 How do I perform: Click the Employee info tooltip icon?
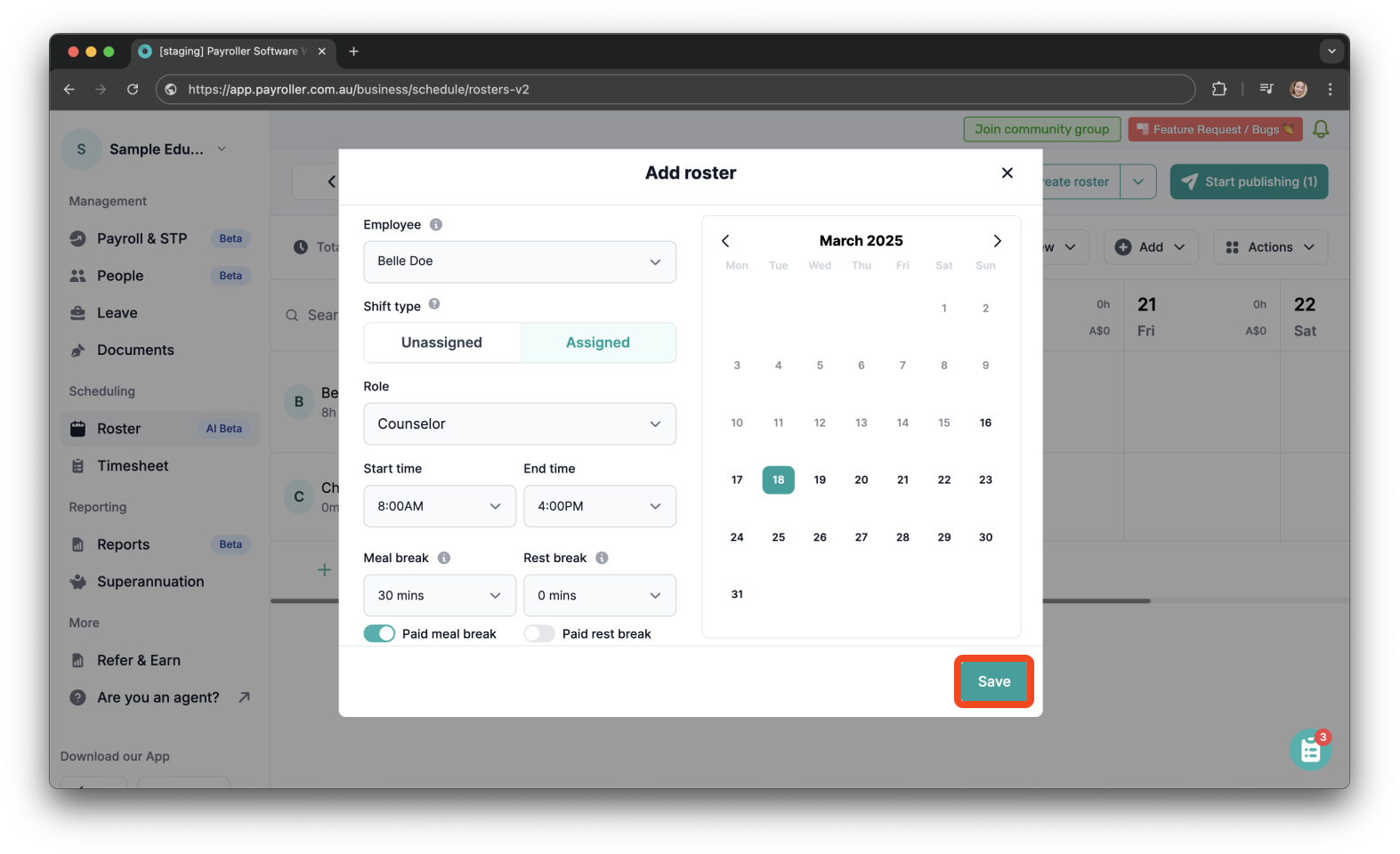coord(436,225)
